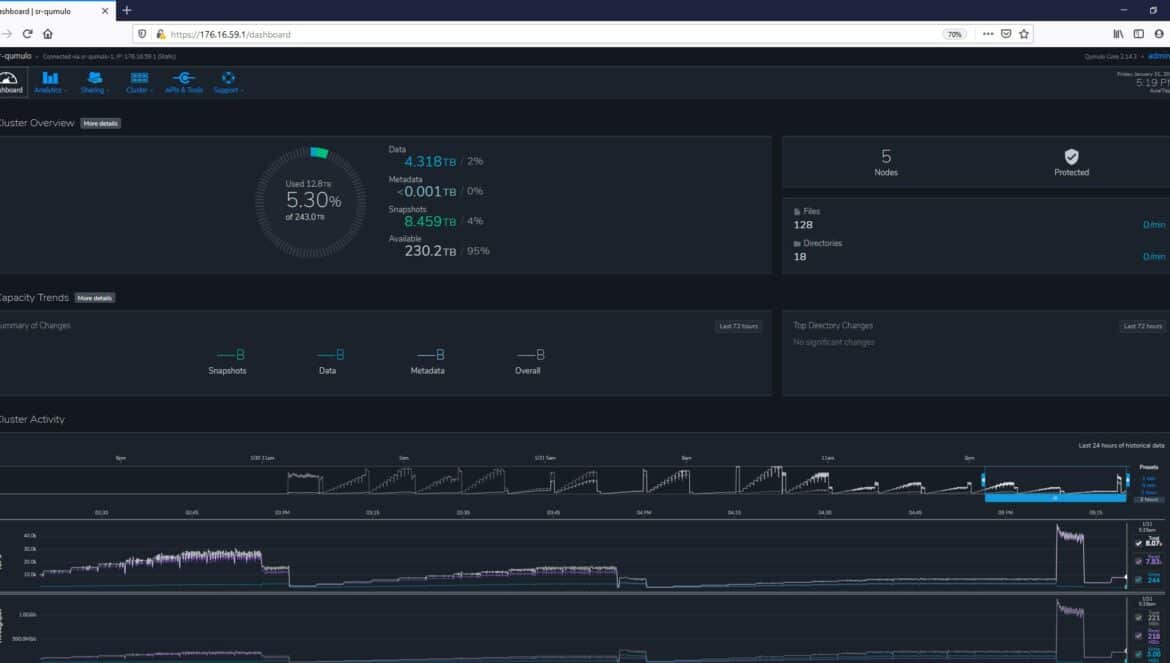Open Summary of Changes Last 72 hours dropdown
The height and width of the screenshot is (663, 1170).
pos(739,326)
